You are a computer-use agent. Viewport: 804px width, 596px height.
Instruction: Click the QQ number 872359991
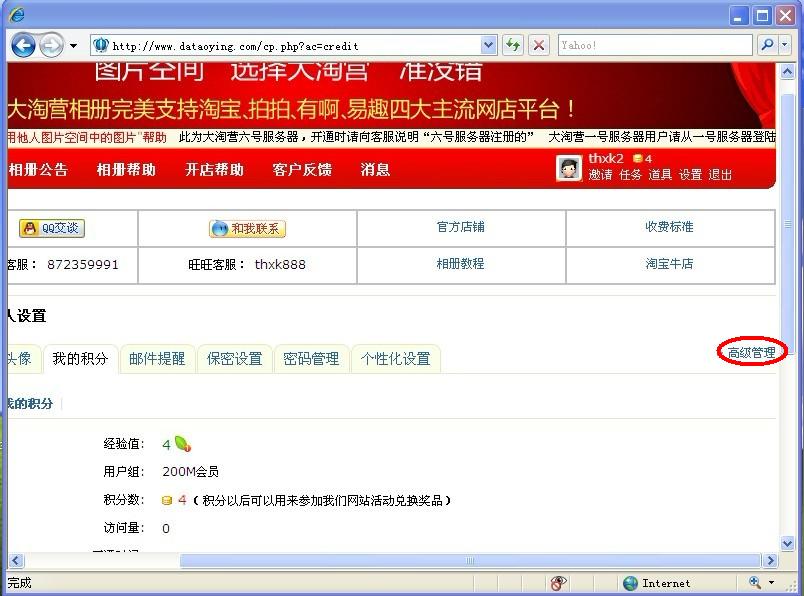83,265
